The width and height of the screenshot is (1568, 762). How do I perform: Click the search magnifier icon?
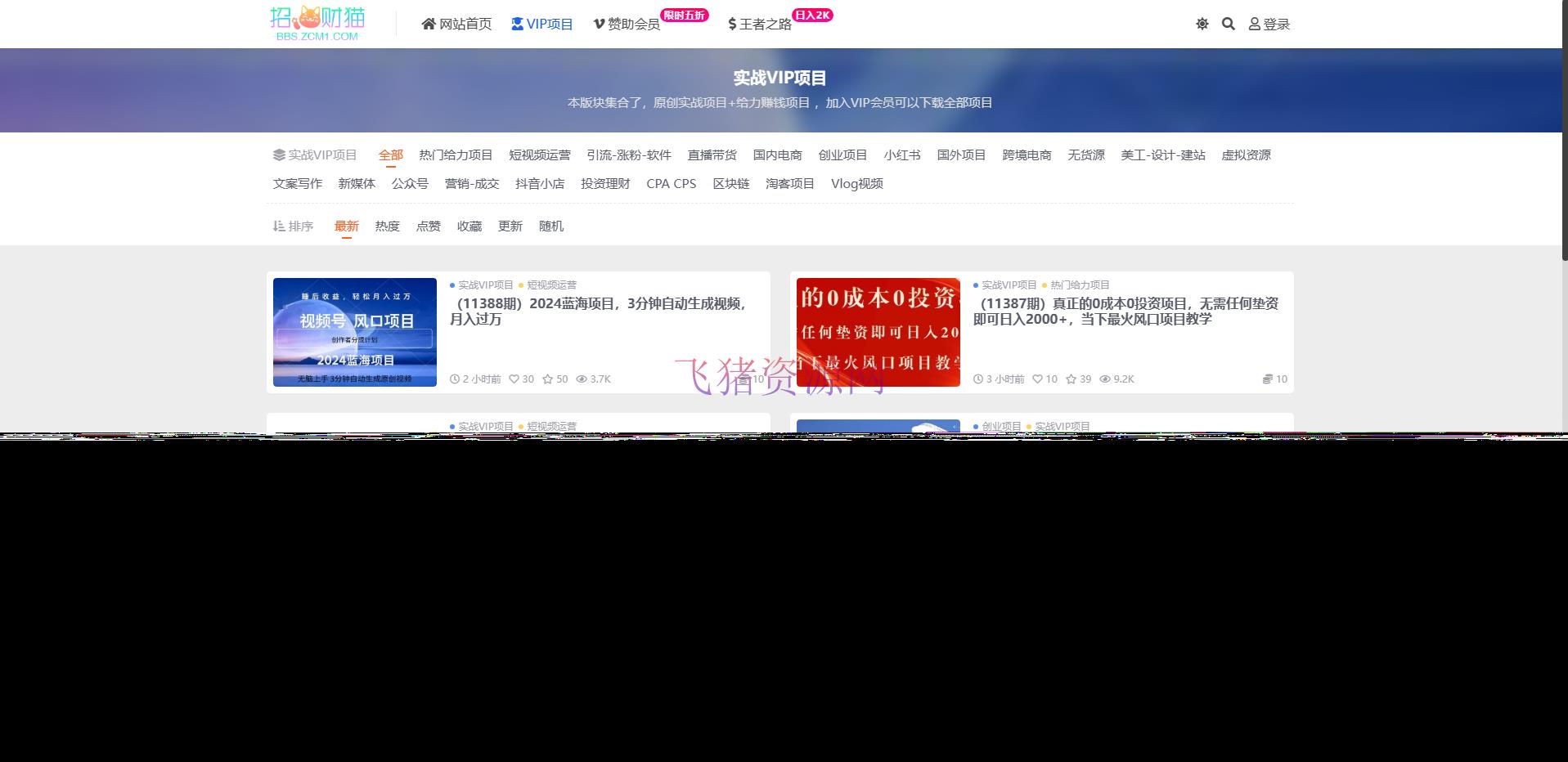1228,24
